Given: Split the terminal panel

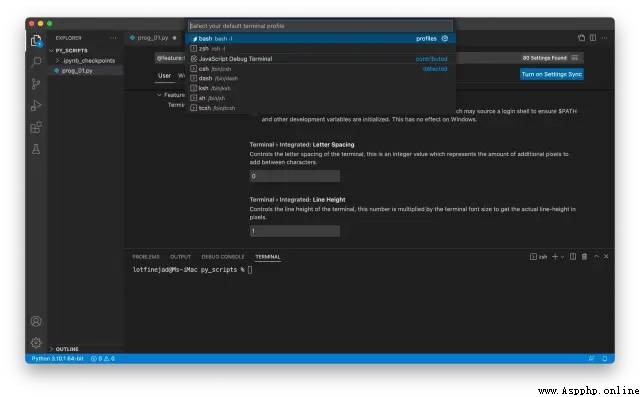Looking at the screenshot, I should [573, 257].
